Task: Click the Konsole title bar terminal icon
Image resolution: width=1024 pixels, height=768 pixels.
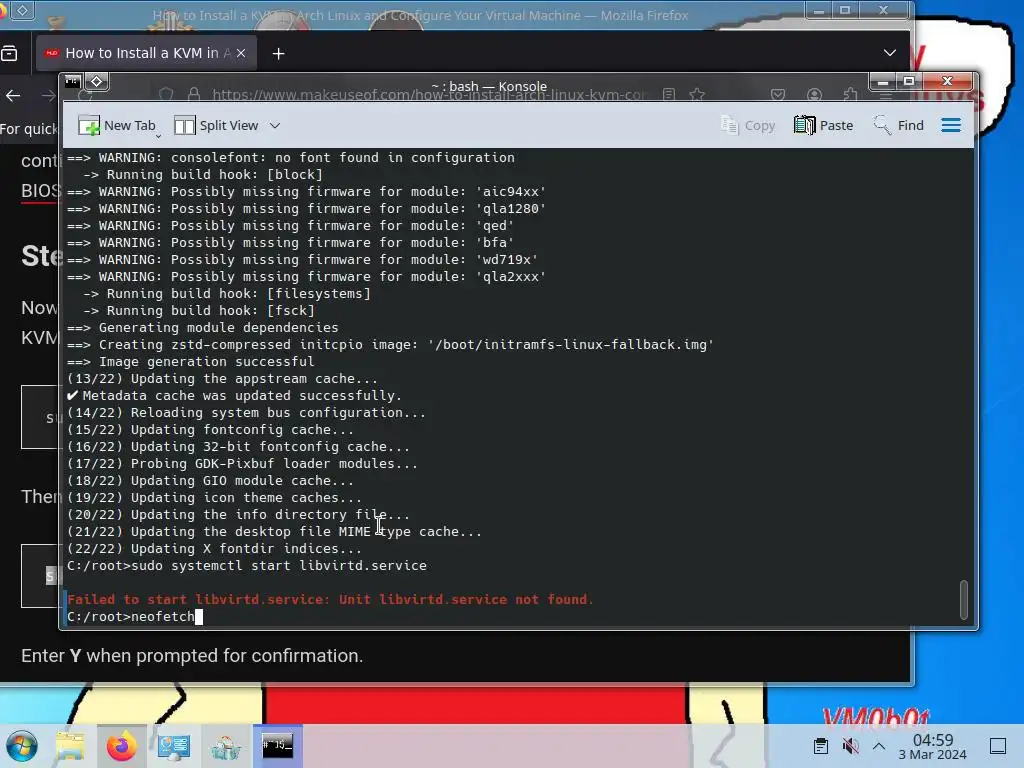Action: [x=72, y=82]
